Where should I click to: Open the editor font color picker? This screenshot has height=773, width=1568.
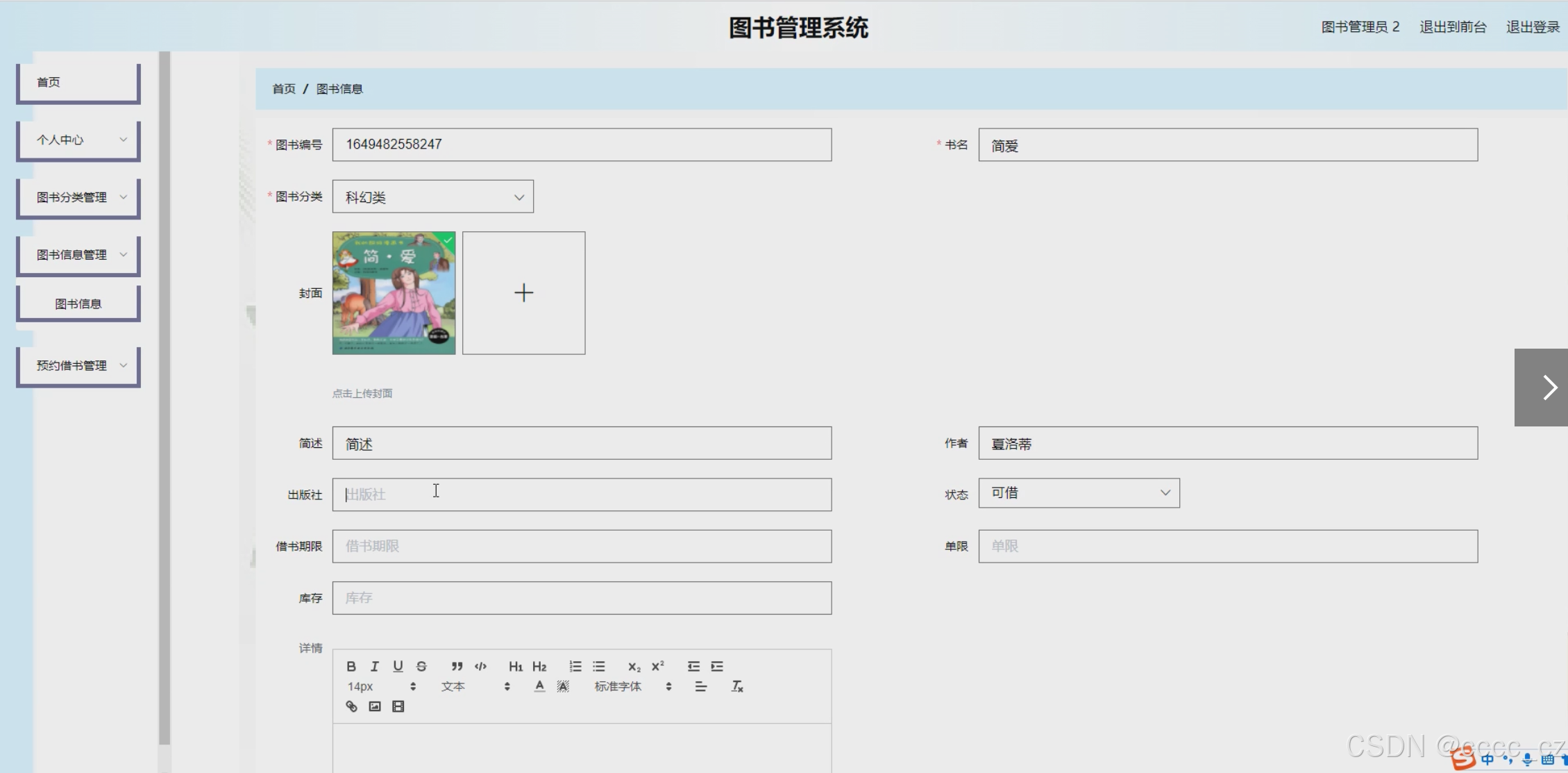(539, 686)
